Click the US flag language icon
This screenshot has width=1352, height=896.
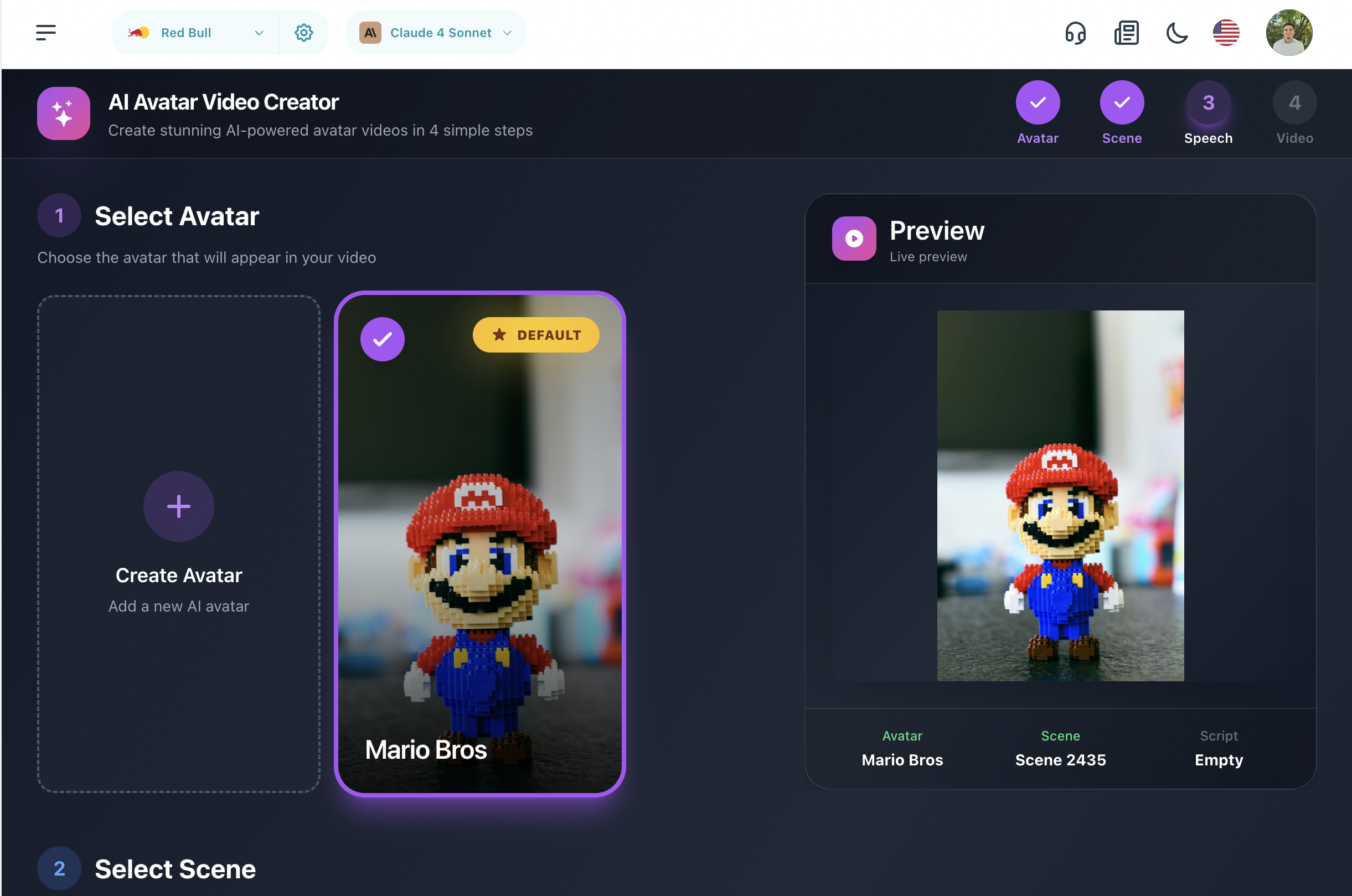point(1226,33)
